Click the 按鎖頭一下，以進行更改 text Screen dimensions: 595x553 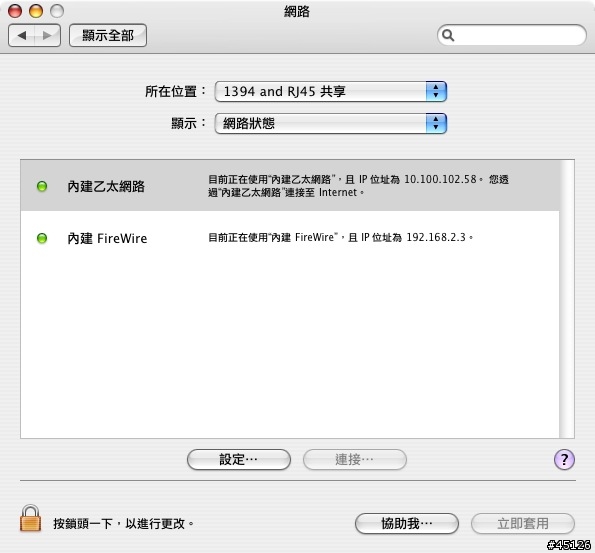(124, 524)
